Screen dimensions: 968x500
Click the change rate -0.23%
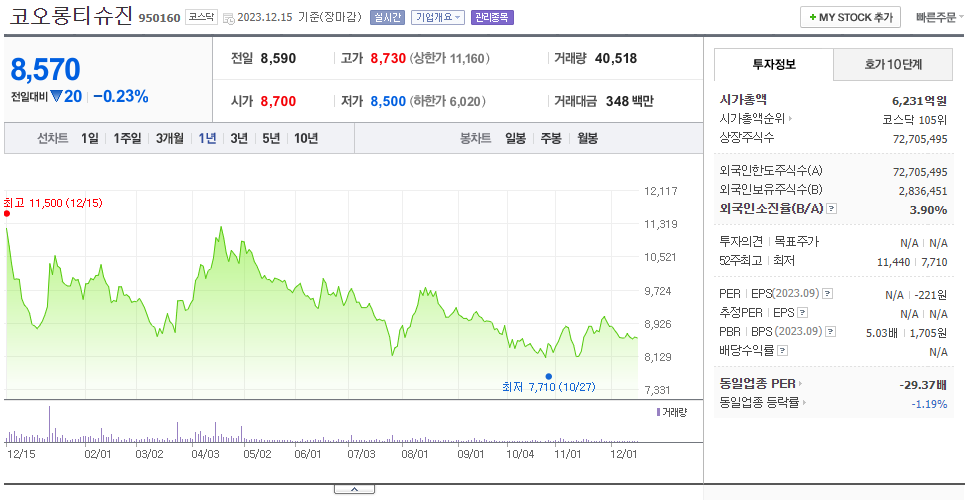pyautogui.click(x=121, y=96)
